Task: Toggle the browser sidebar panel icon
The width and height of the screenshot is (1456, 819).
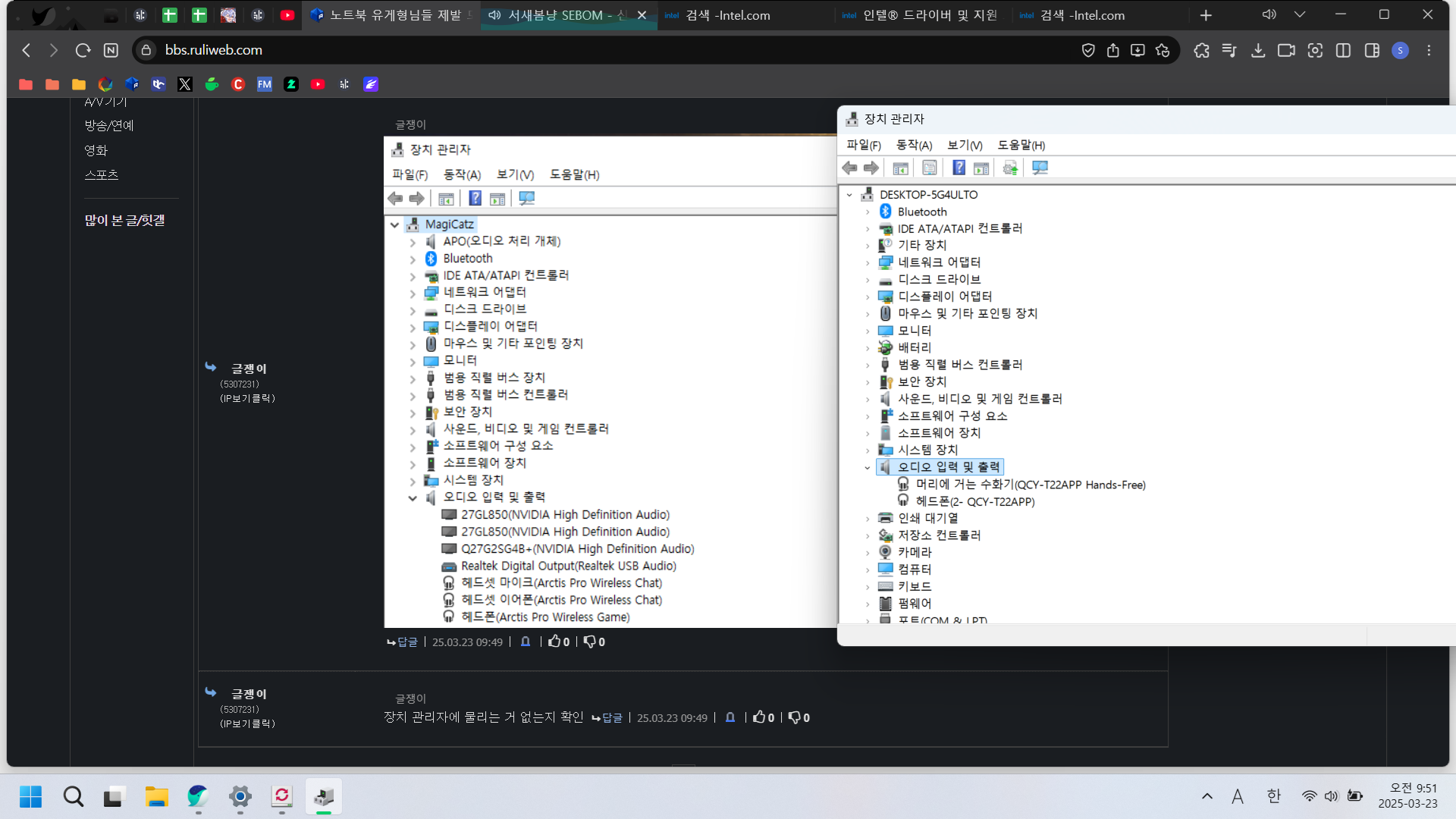Action: [x=1372, y=50]
